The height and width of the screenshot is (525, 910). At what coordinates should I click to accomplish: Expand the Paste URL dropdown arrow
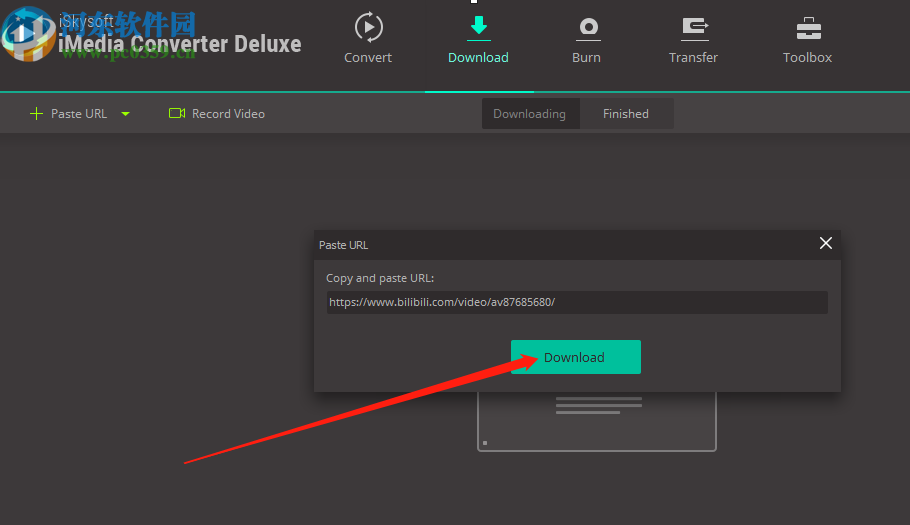[125, 114]
